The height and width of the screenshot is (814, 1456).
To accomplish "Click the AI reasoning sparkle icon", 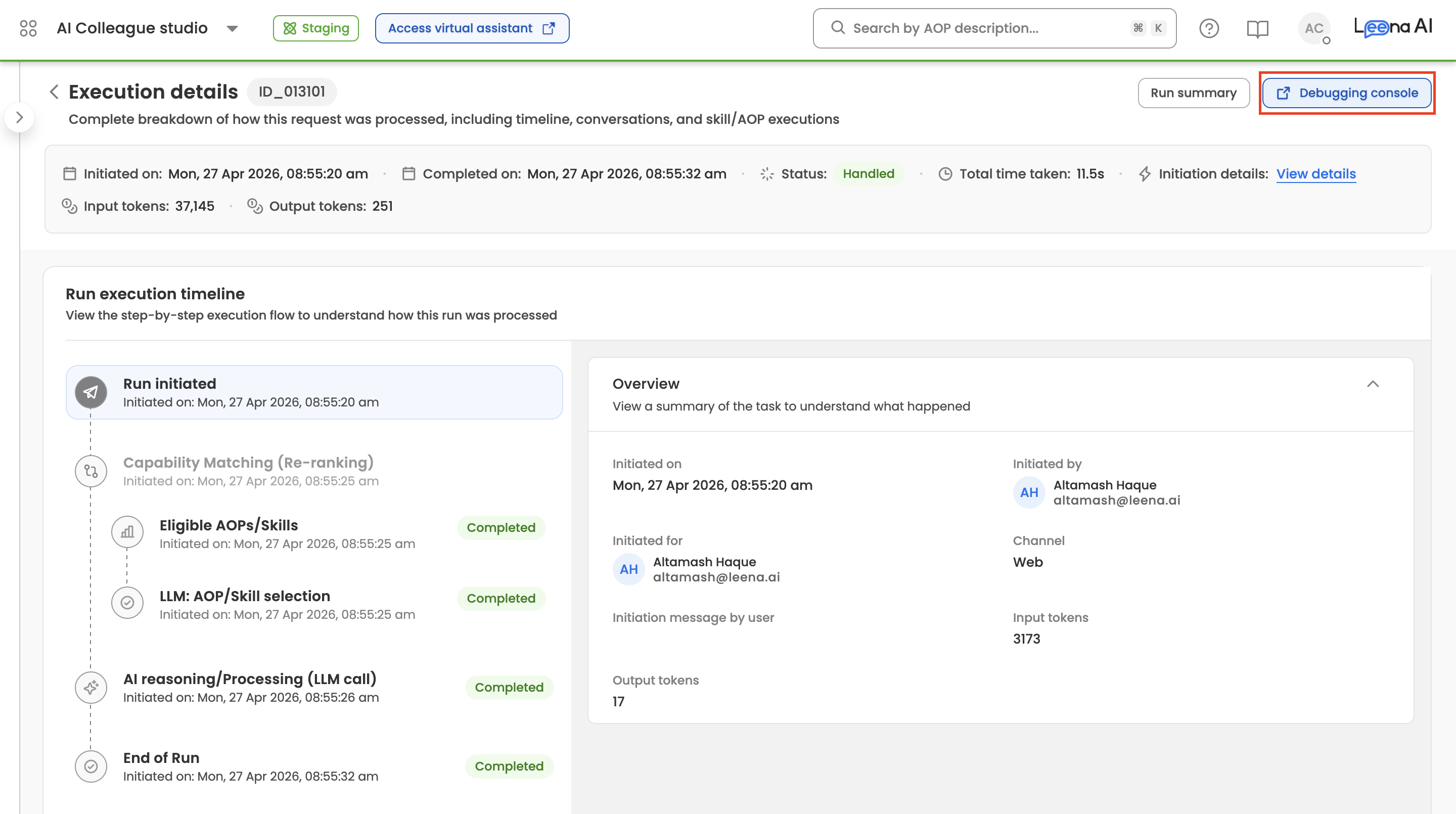I will pyautogui.click(x=91, y=688).
